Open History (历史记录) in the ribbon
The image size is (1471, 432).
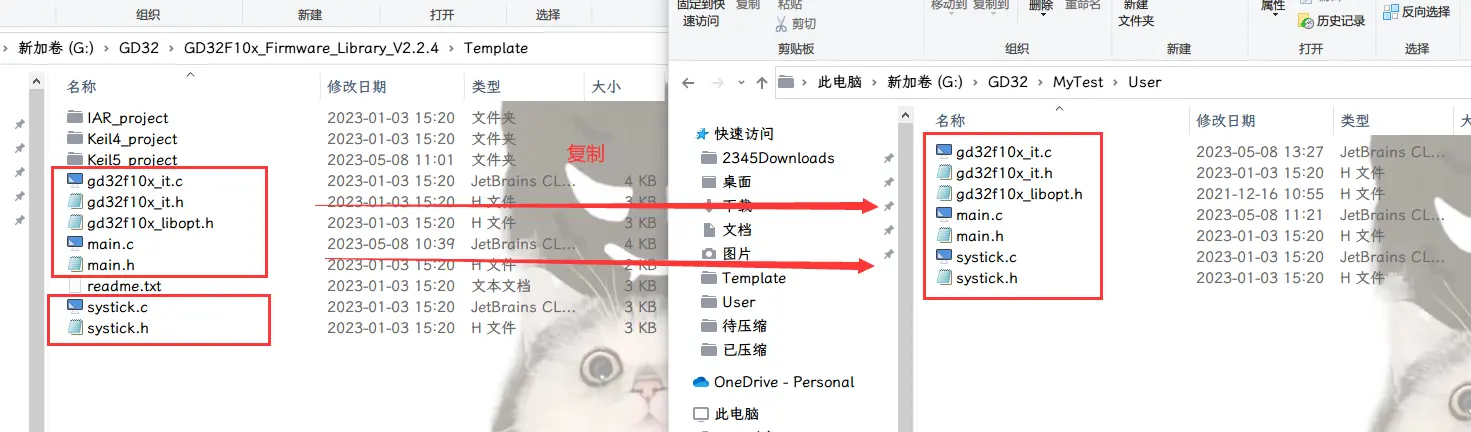pyautogui.click(x=1332, y=21)
